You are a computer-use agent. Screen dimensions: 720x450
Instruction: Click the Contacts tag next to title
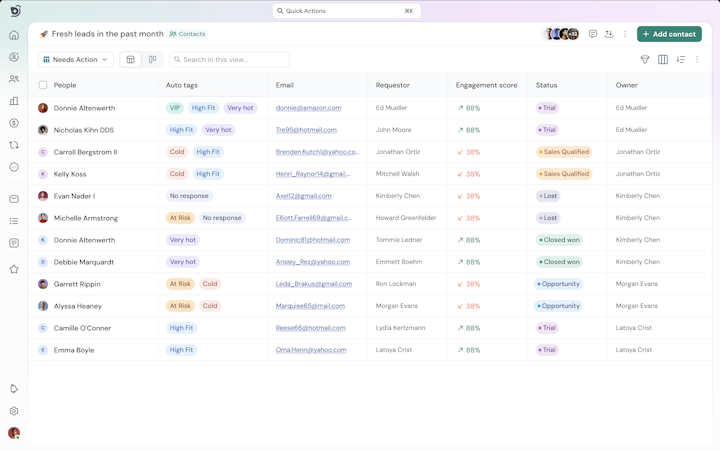coord(187,34)
